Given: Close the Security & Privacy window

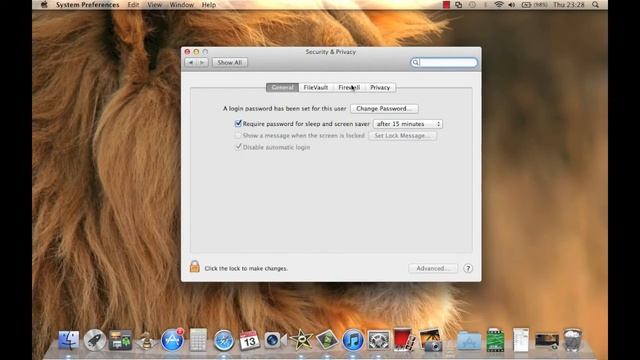Looking at the screenshot, I should 187,52.
